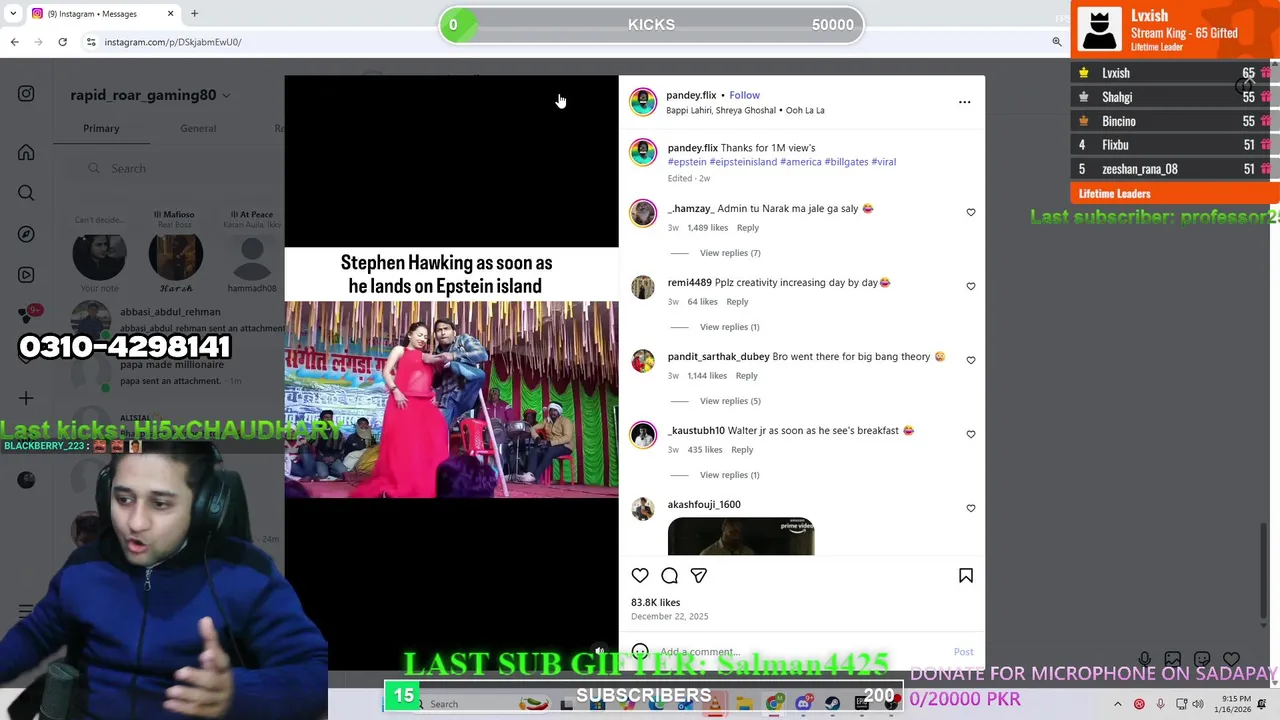Click the pandey.flix avatar in the post header

point(643,102)
